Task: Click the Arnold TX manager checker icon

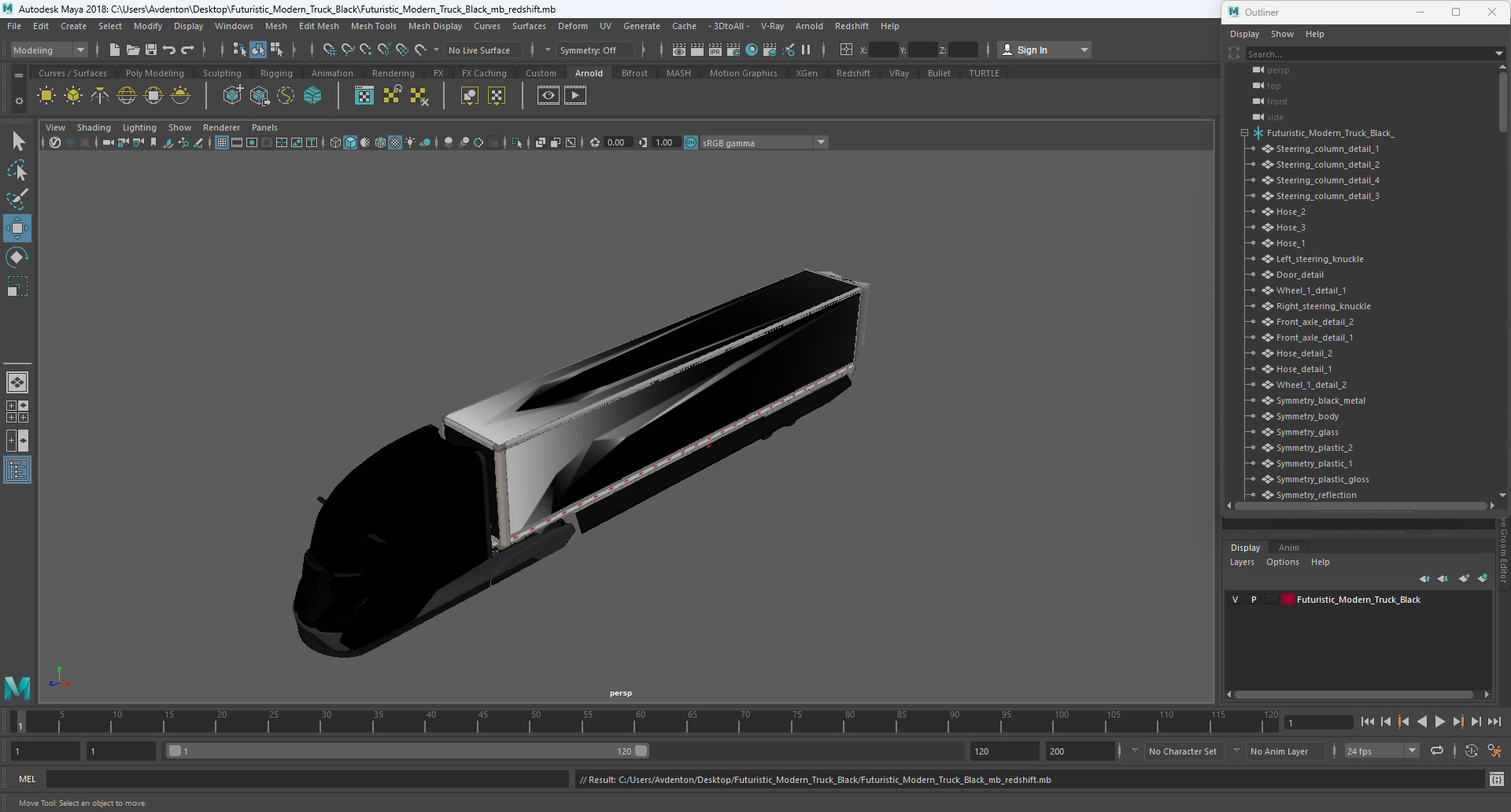Action: pos(364,96)
